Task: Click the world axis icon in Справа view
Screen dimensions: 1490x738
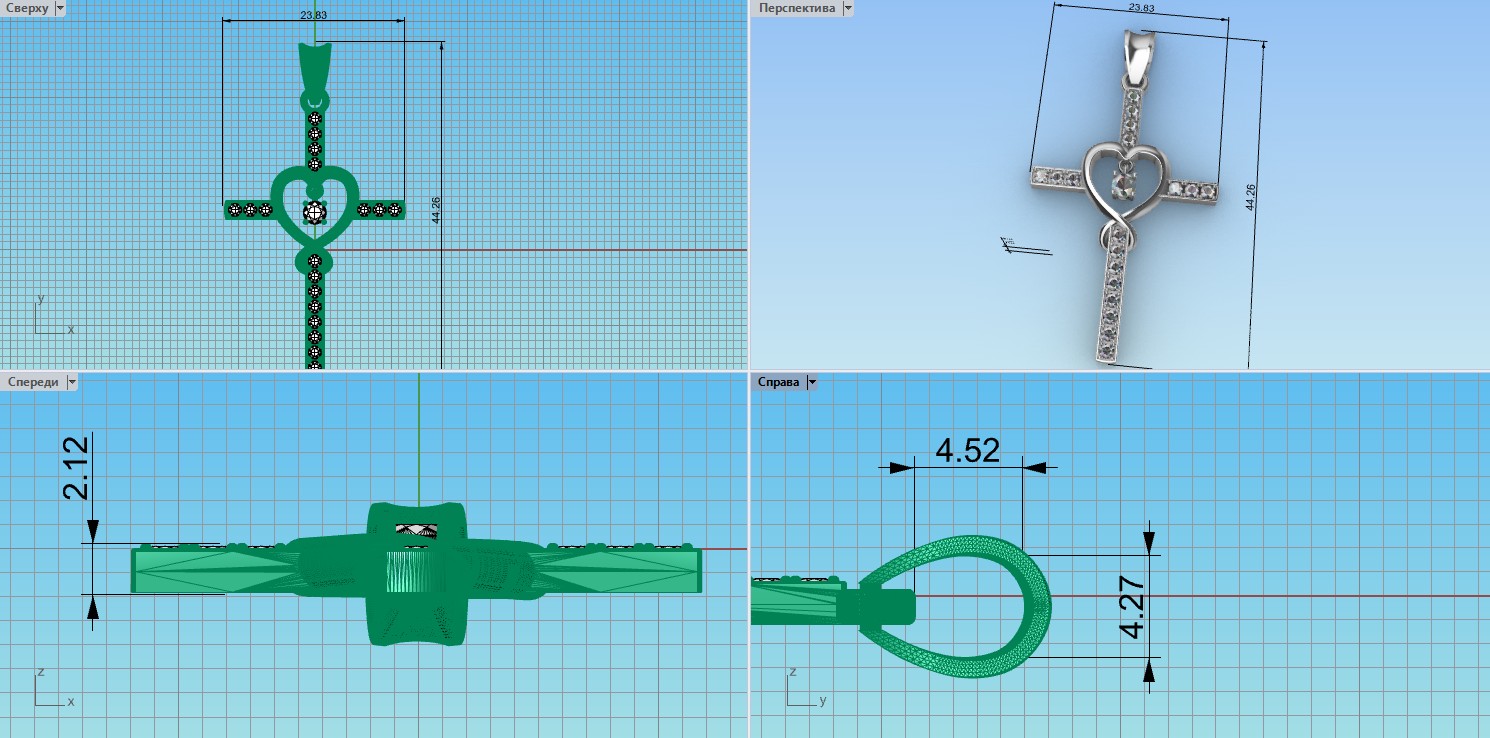Action: [x=798, y=689]
